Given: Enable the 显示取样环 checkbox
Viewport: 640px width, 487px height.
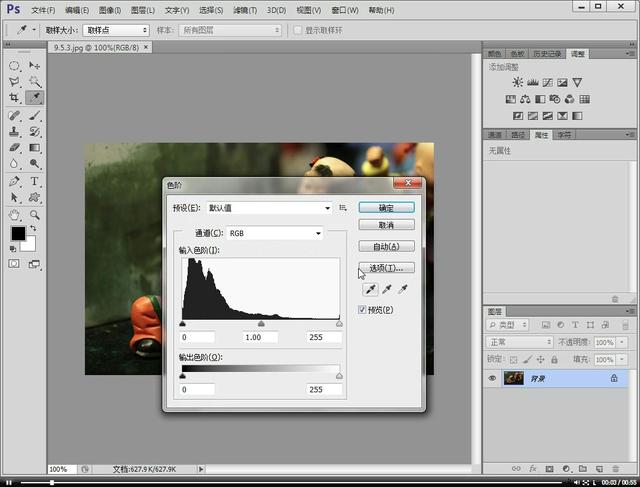Looking at the screenshot, I should 298,30.
